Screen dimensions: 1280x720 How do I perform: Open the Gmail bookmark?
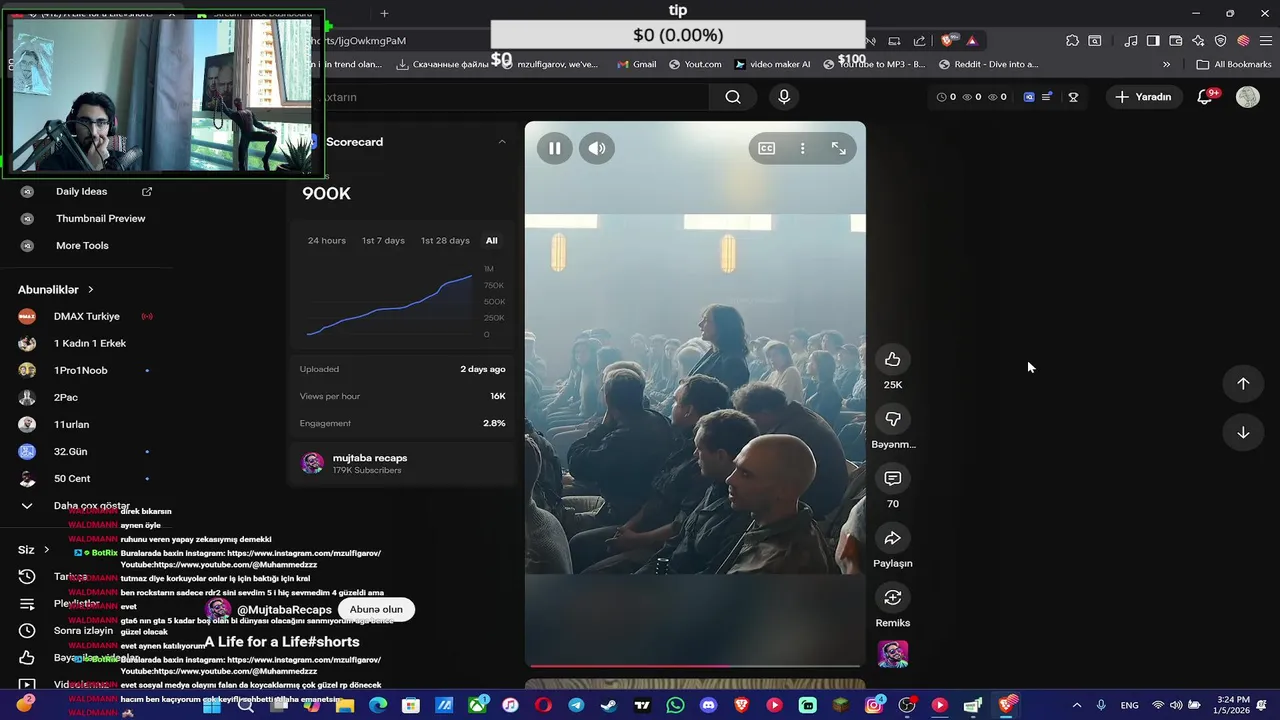[636, 64]
